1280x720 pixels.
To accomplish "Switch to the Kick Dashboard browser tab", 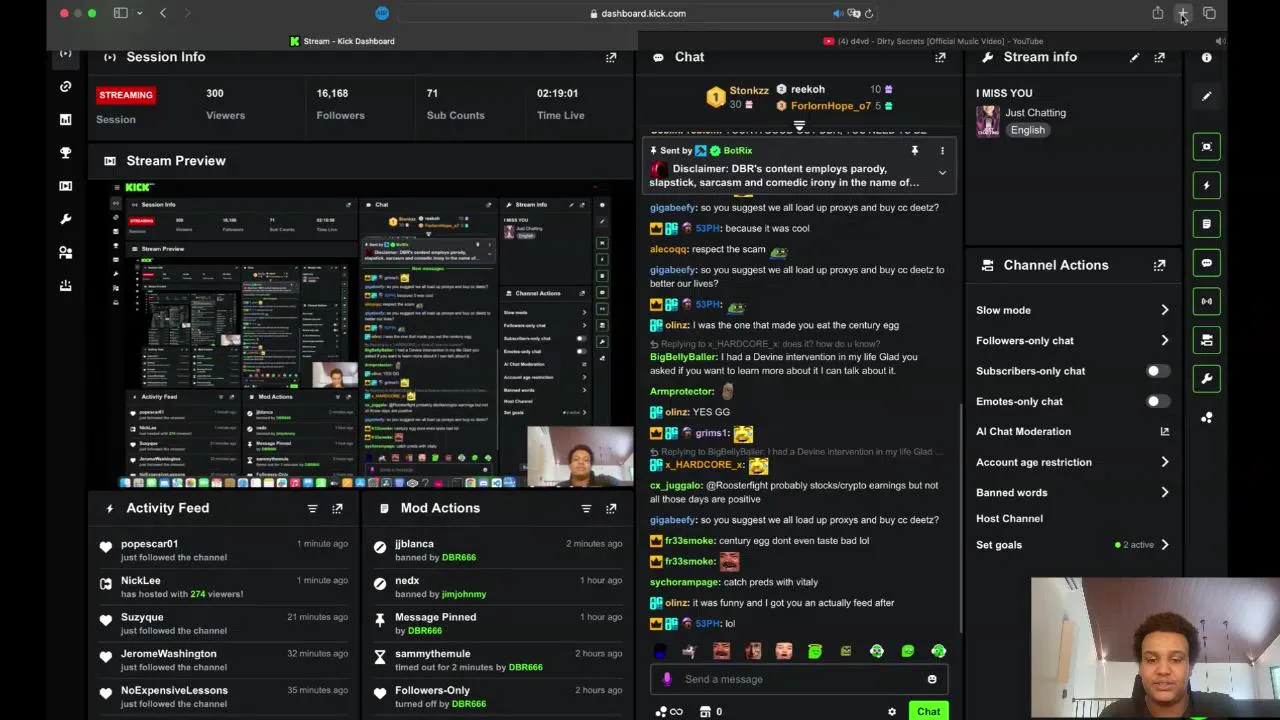I will tap(342, 41).
